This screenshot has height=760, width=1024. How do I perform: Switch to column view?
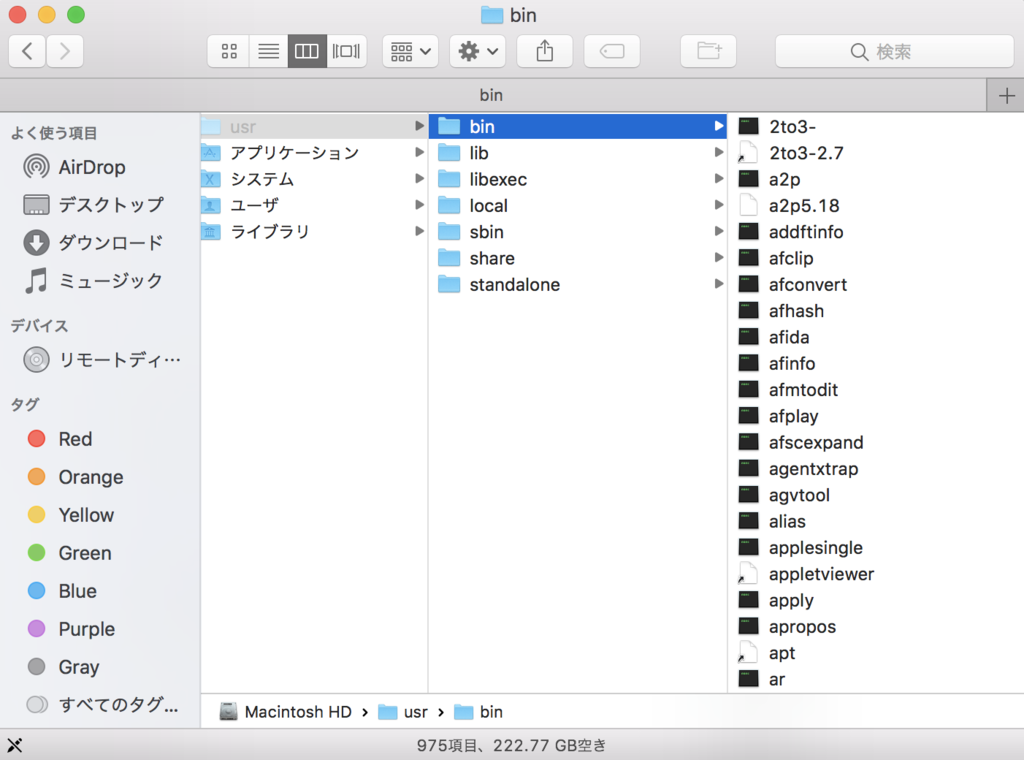(307, 51)
